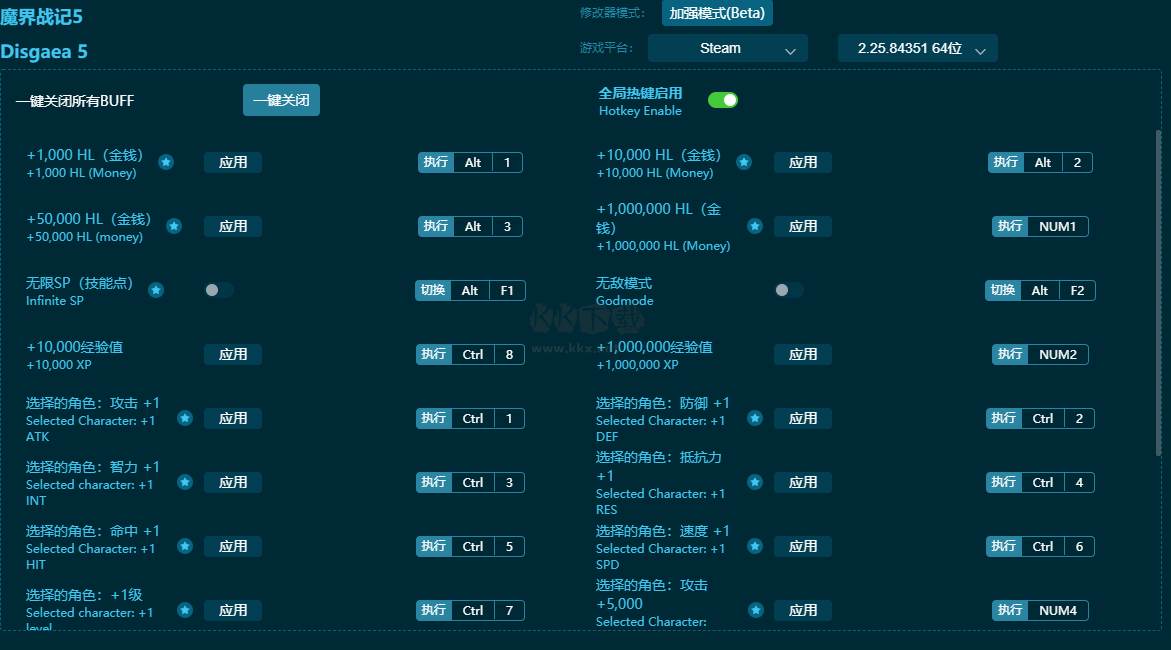Image resolution: width=1171 pixels, height=650 pixels.
Task: Edit the Ctrl 2 hotkey for +1 DEF
Action: [x=1040, y=418]
